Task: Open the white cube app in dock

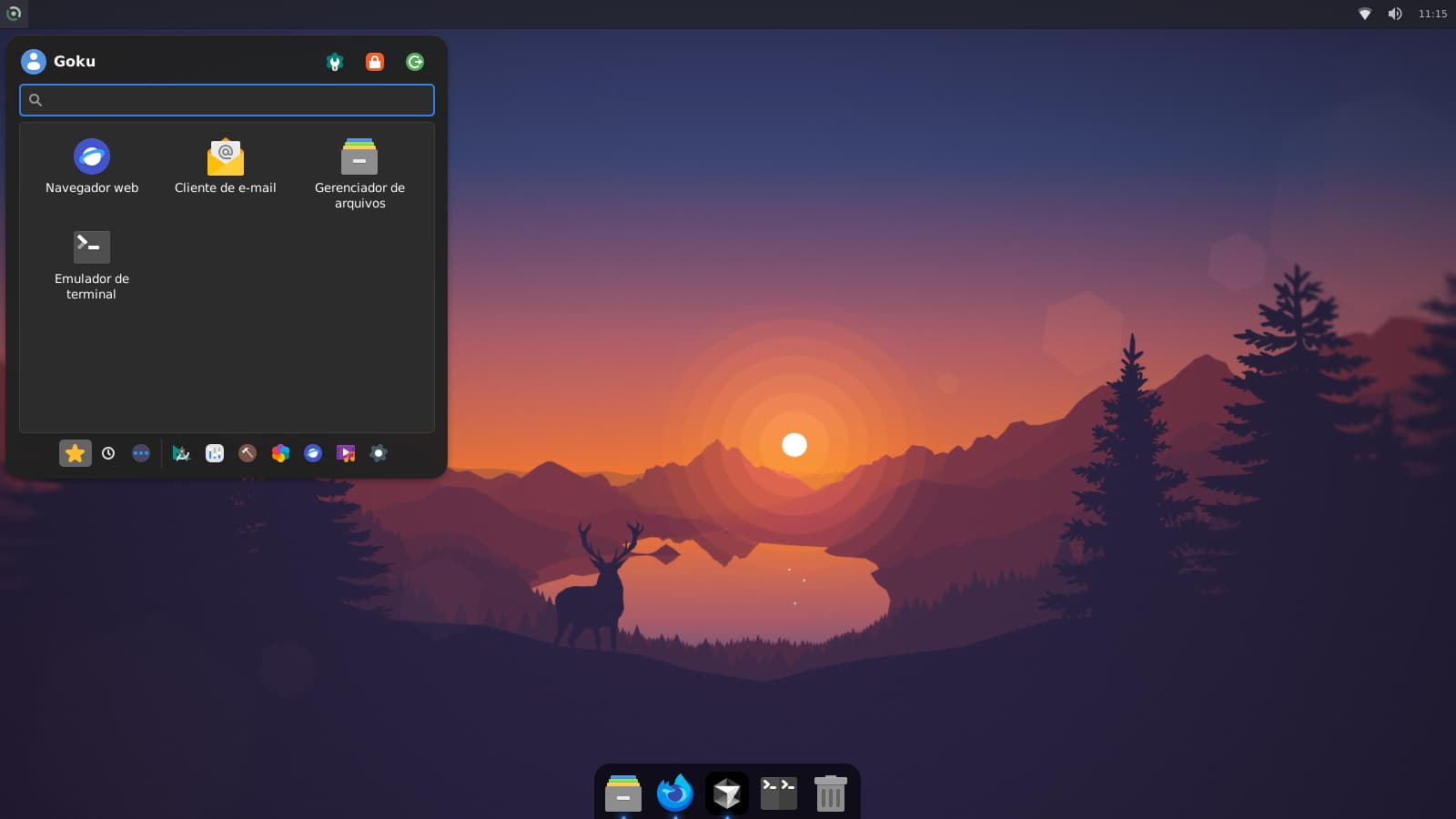Action: (x=727, y=794)
